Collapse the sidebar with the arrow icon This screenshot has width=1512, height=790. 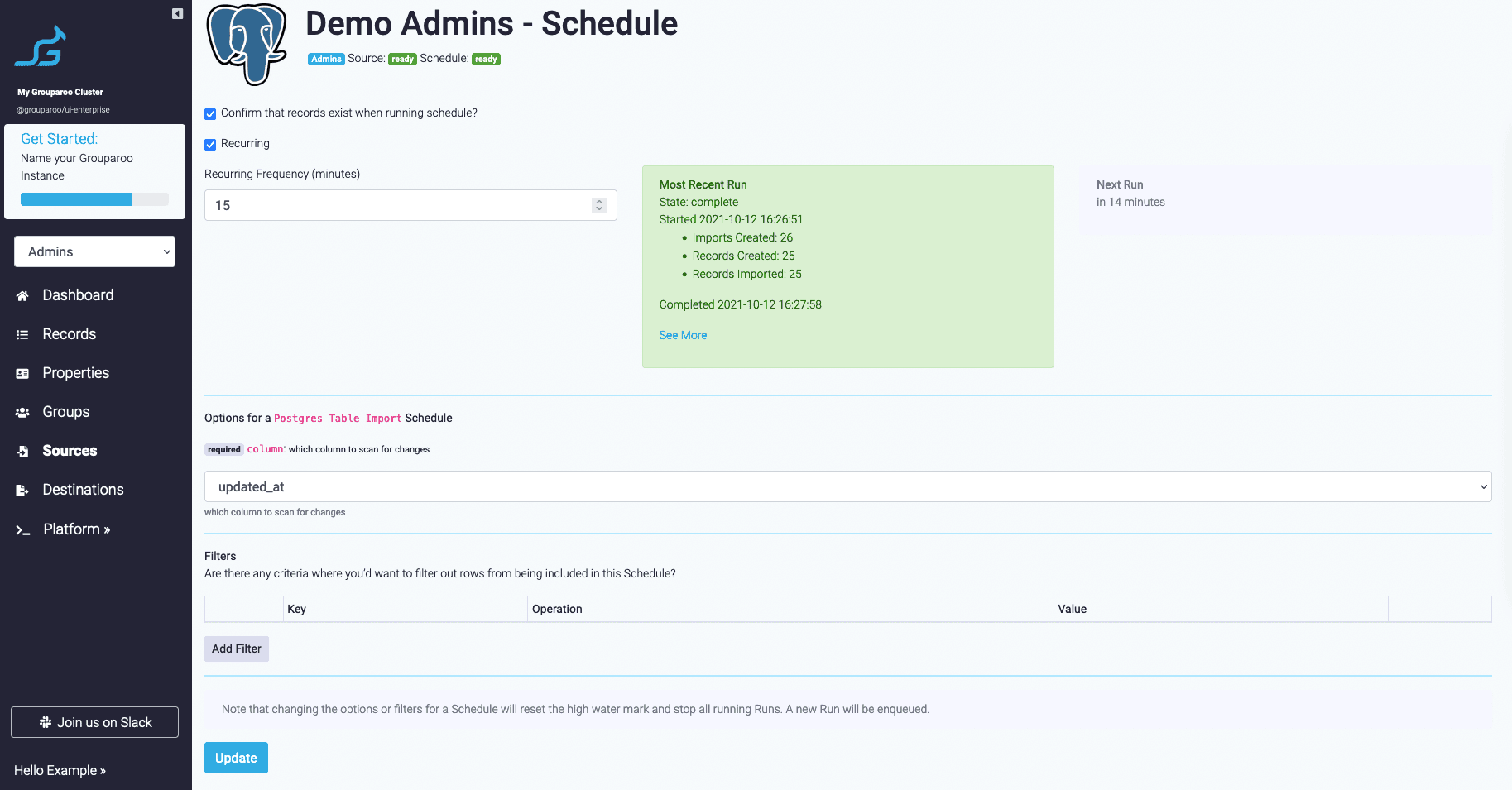(x=177, y=13)
